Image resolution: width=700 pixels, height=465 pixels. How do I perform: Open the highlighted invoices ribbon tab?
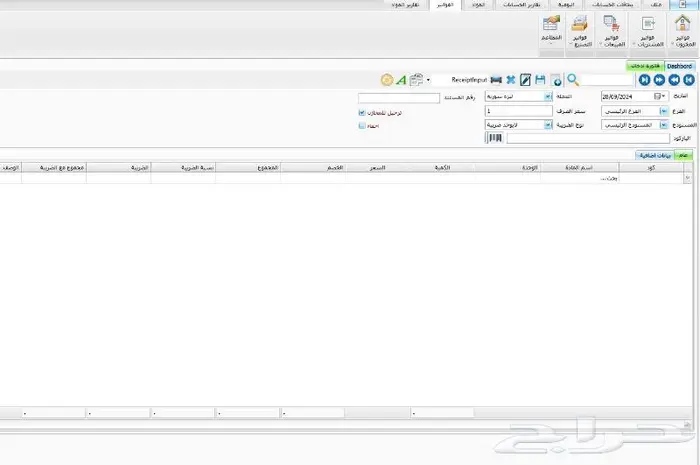tap(444, 5)
